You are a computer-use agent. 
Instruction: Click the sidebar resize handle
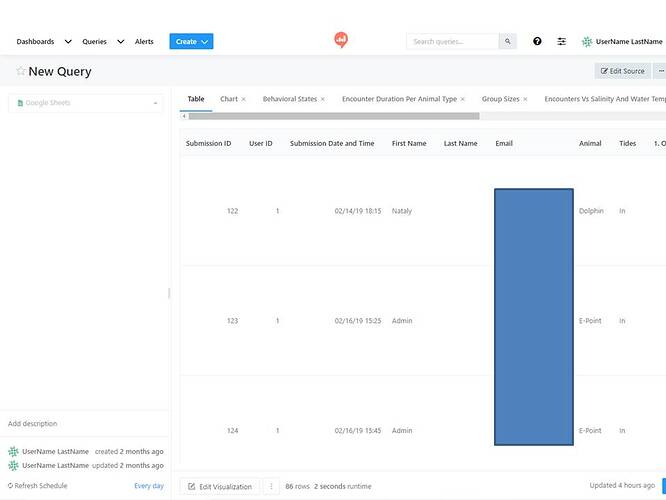tap(169, 293)
